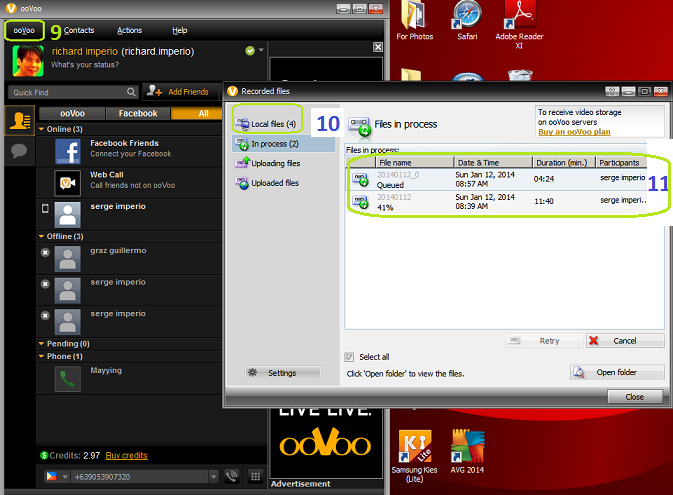Sort by Duration (min.) column header
Screen dimensions: 673x495
pos(564,162)
